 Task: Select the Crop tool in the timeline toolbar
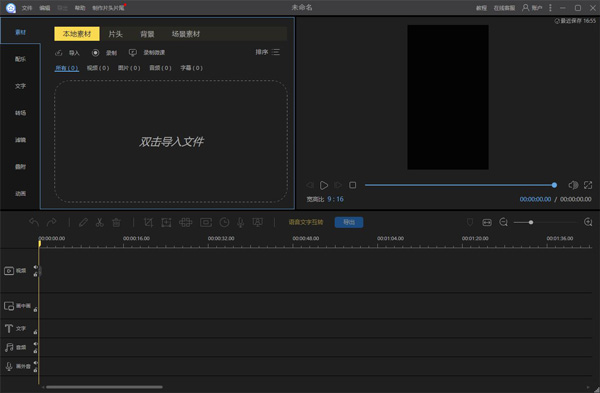point(148,222)
